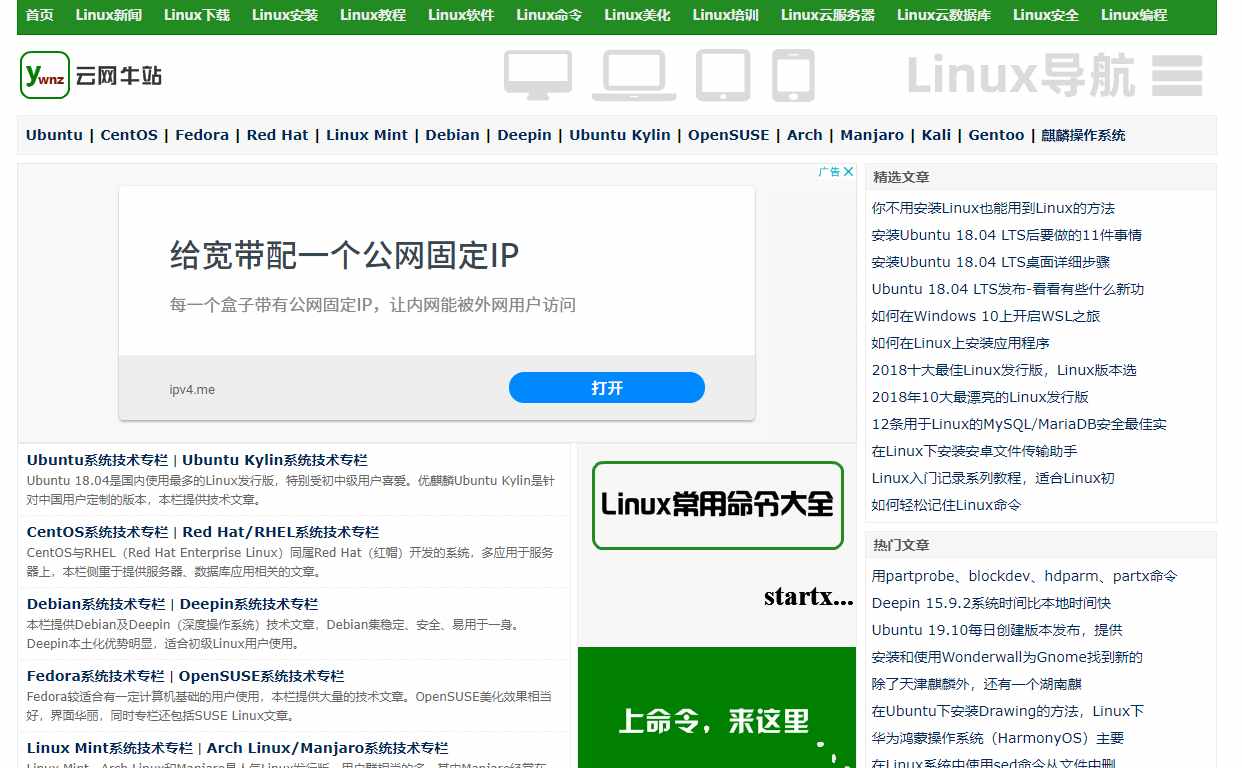Open article 如何轻松记住Linux命令
The width and height of the screenshot is (1242, 768).
coord(947,505)
